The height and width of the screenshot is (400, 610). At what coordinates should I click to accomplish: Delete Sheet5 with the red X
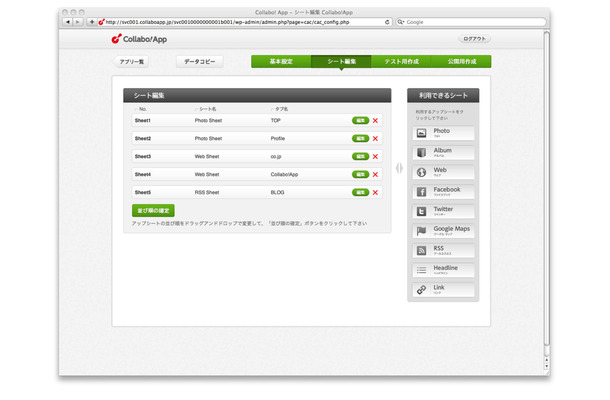point(375,193)
